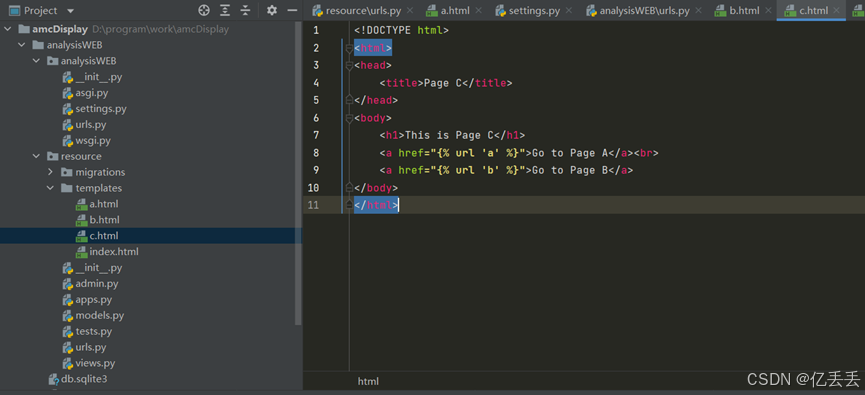Screen dimensions: 865x395
Task: Select a.html in templates folder
Action: point(104,204)
